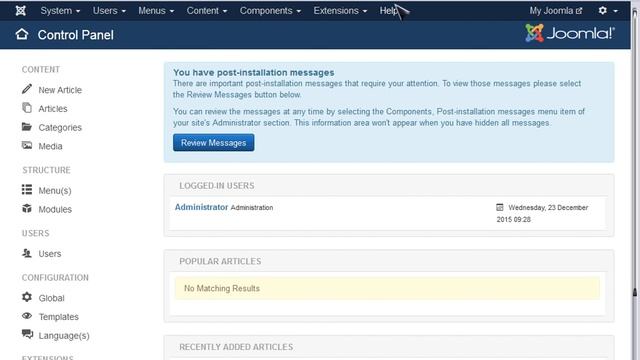The width and height of the screenshot is (640, 360).
Task: Click the 'RECENTLY ADDED ARTICLES' heading
Action: click(x=236, y=347)
